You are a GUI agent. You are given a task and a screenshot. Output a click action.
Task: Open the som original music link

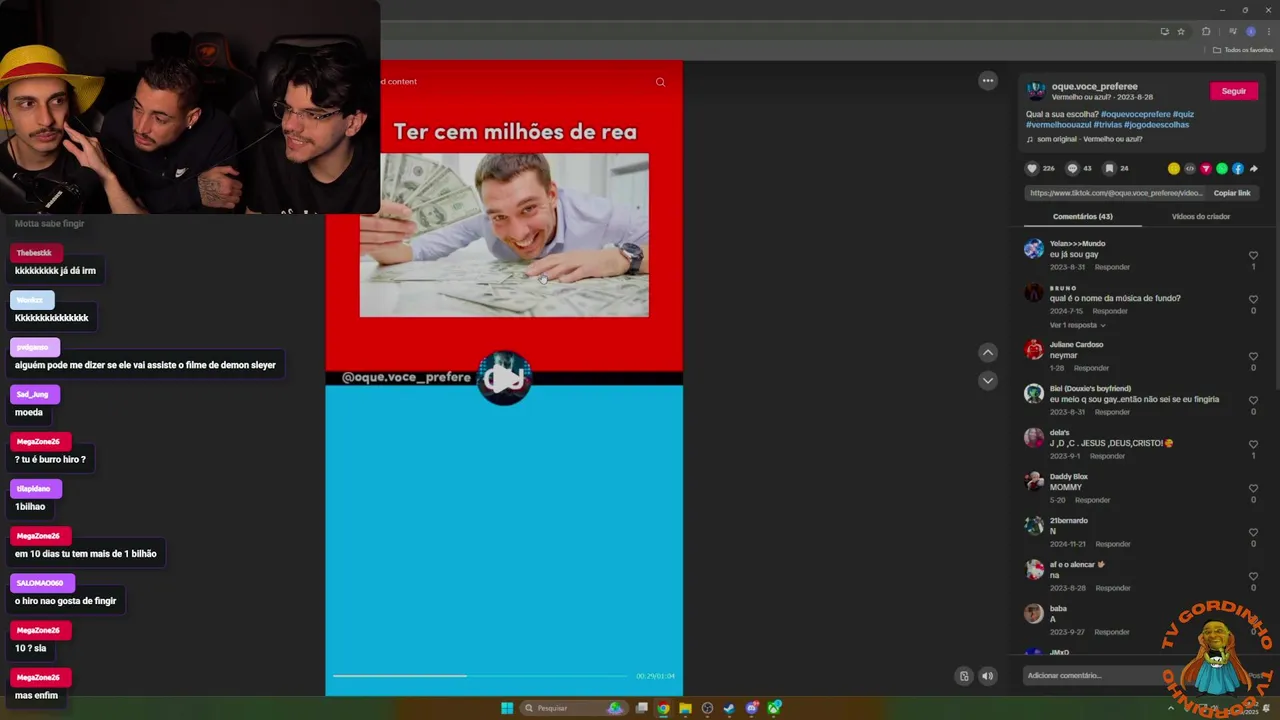click(x=1084, y=139)
